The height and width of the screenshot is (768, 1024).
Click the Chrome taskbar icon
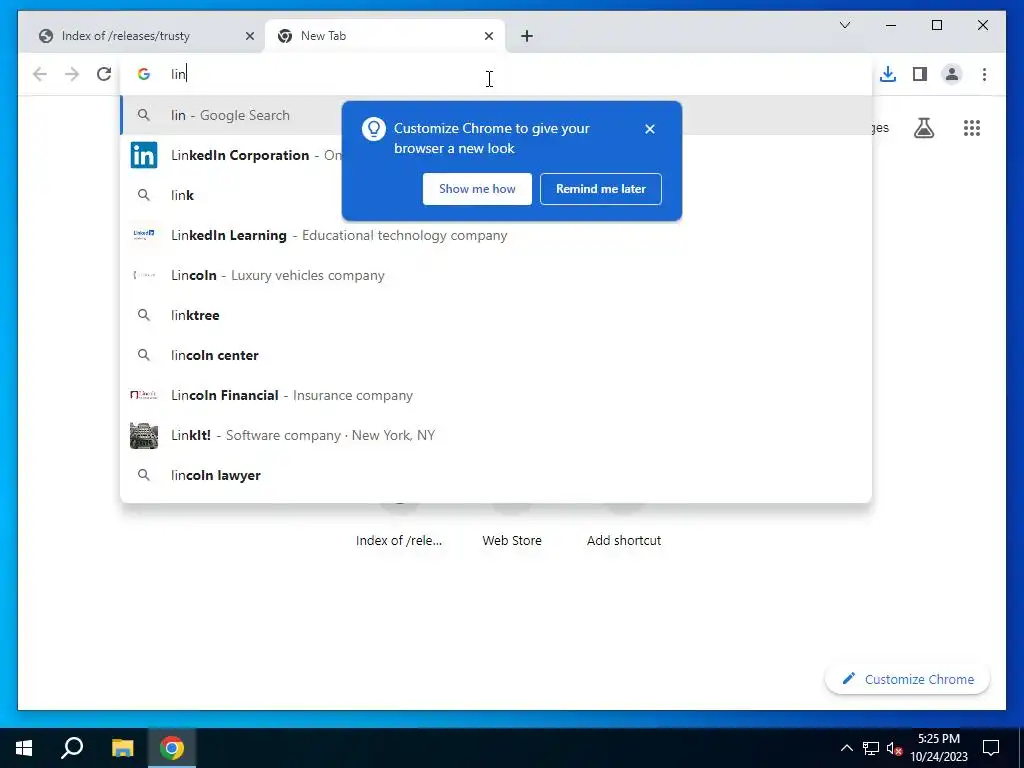[x=172, y=748]
